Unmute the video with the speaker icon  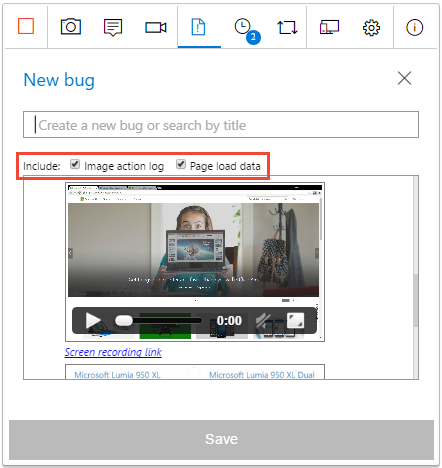coord(263,321)
